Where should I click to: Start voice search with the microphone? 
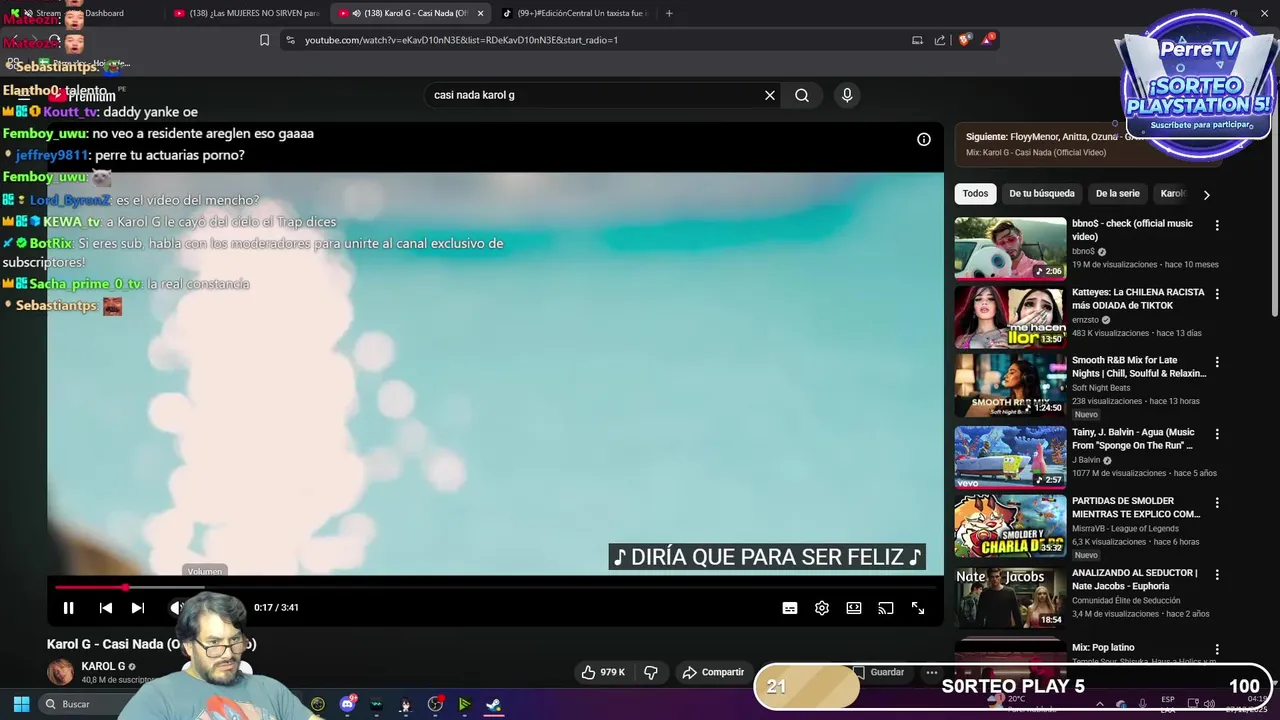847,95
